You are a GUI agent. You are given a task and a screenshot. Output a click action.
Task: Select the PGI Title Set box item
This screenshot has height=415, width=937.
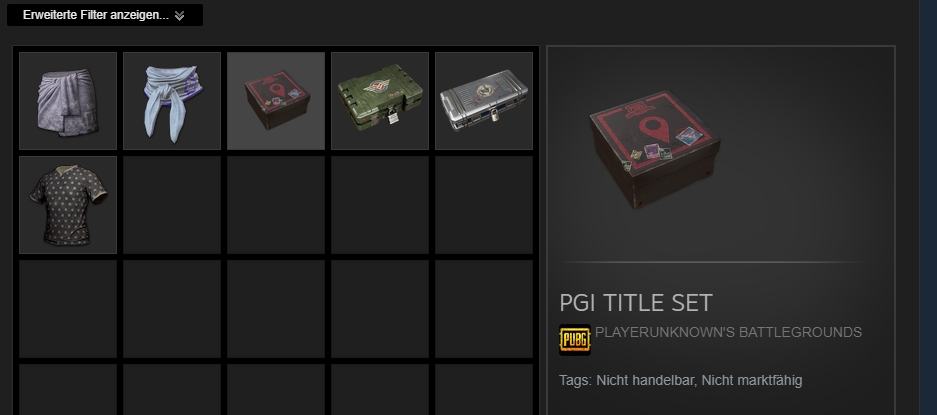(276, 100)
